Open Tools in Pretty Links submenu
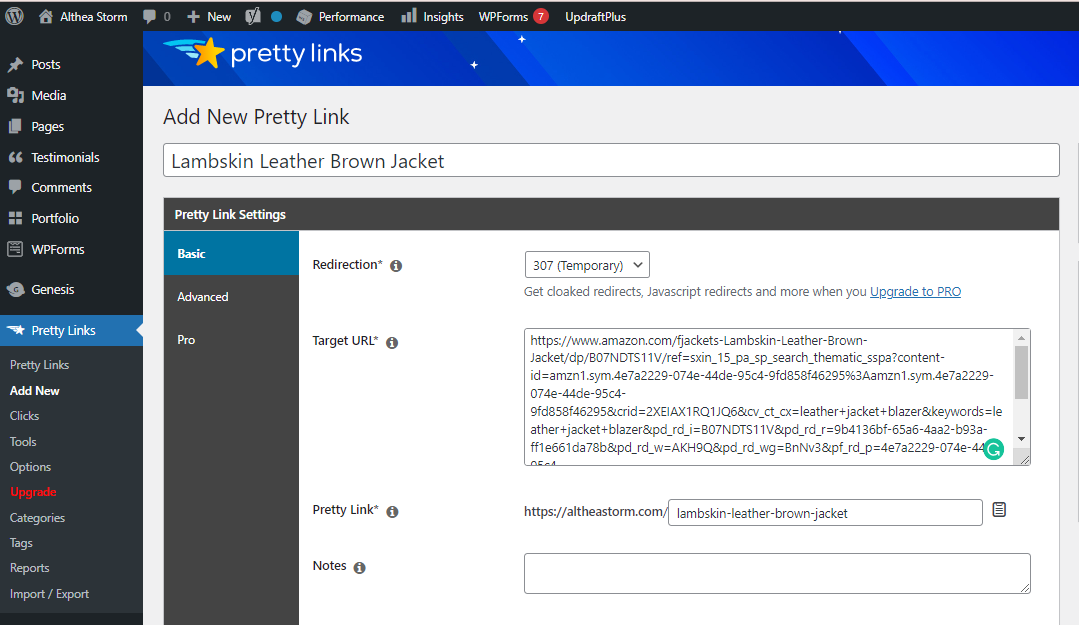 [x=23, y=442]
